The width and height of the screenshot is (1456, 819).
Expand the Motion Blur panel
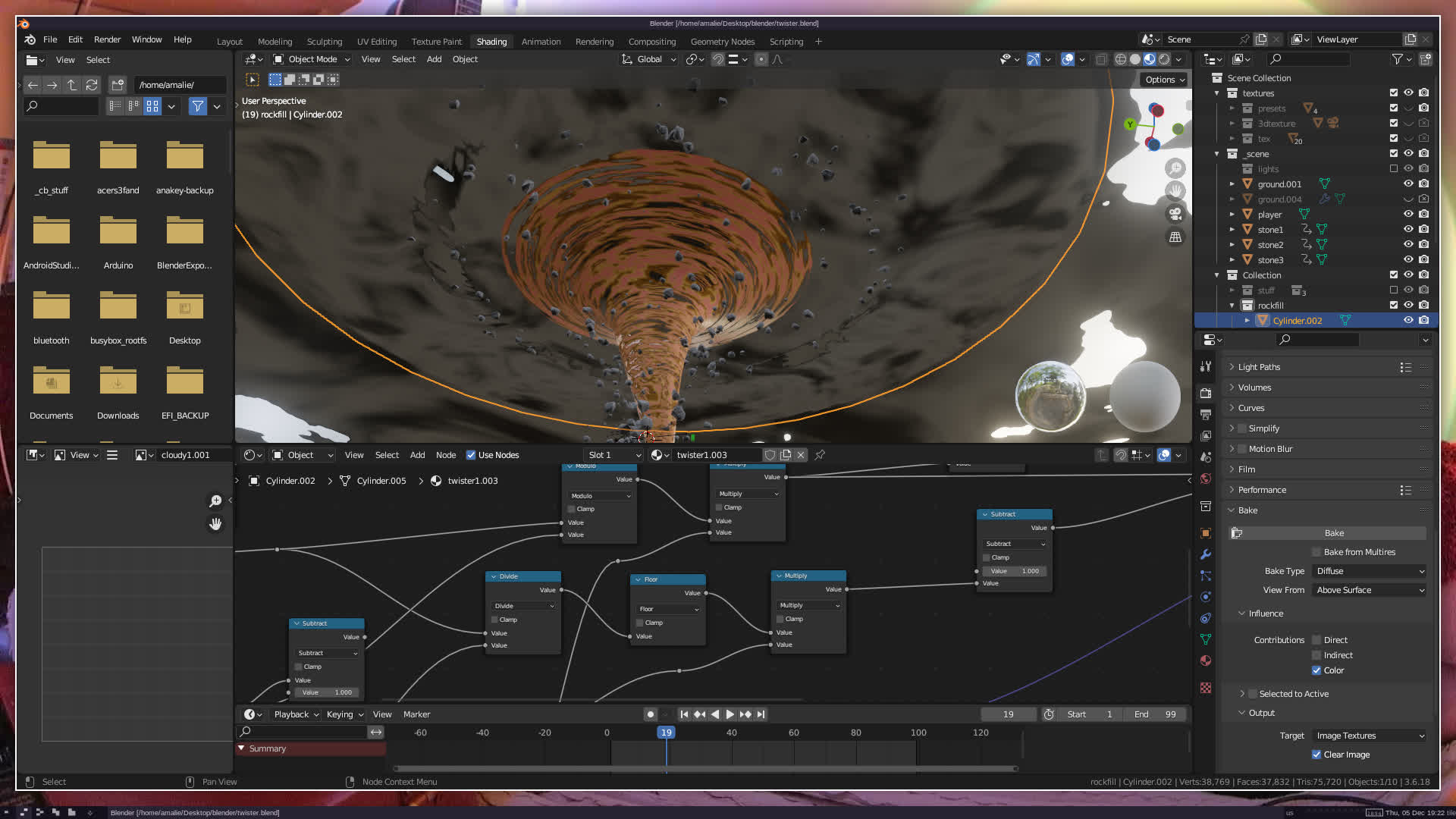coord(1270,449)
